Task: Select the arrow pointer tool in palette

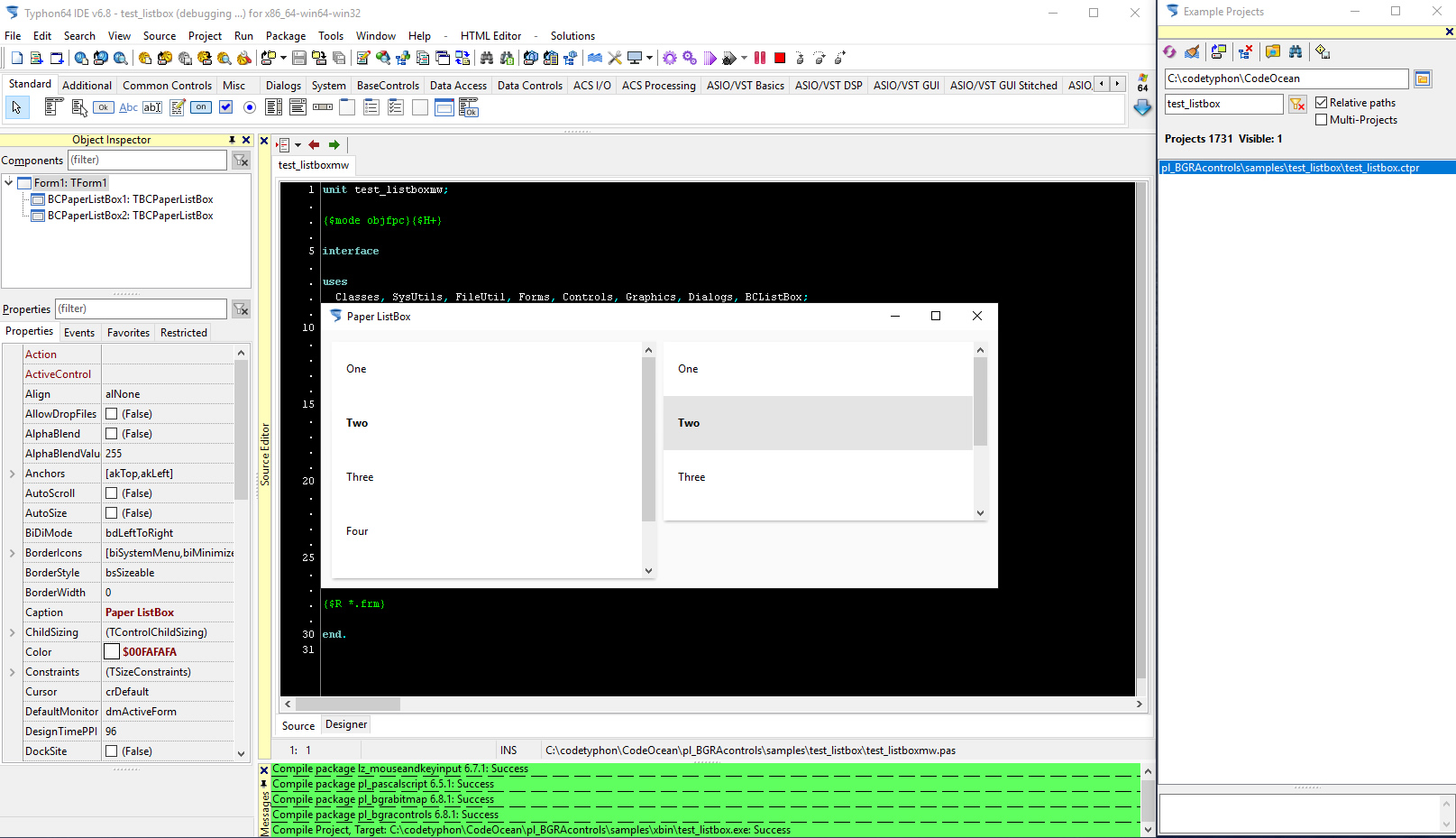Action: [x=16, y=107]
